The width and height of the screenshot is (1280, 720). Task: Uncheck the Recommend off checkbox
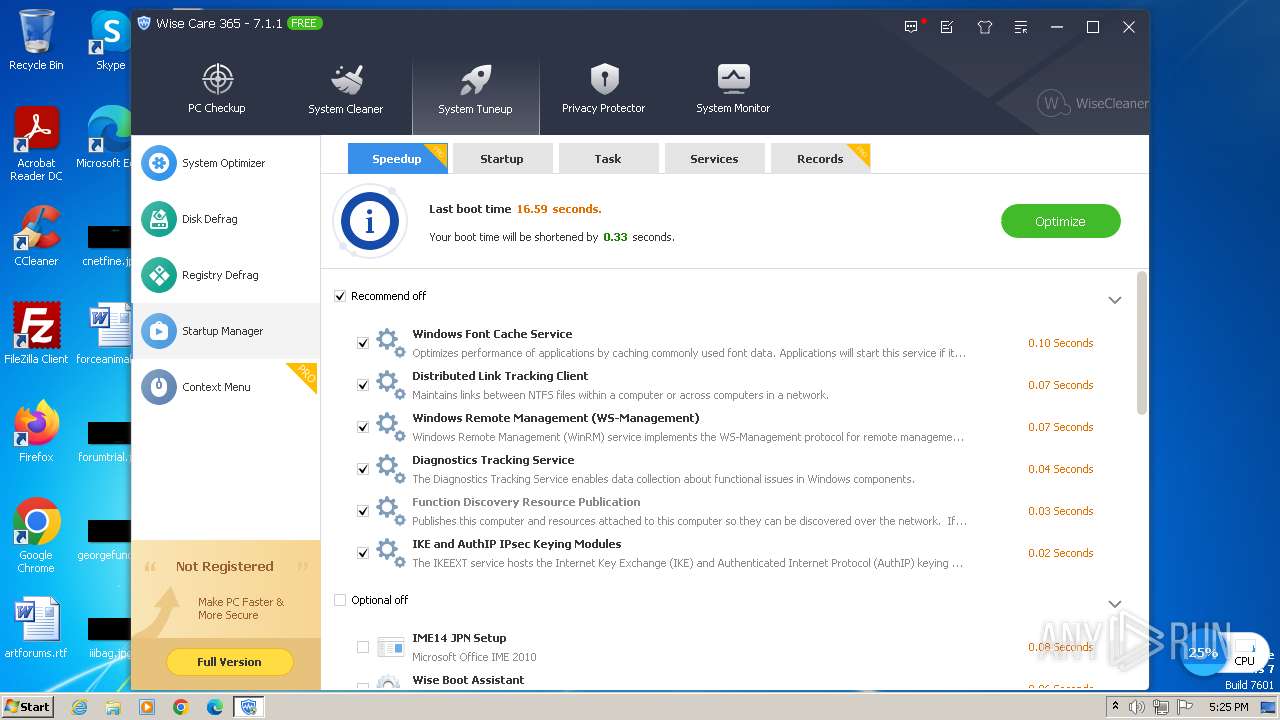pyautogui.click(x=340, y=296)
